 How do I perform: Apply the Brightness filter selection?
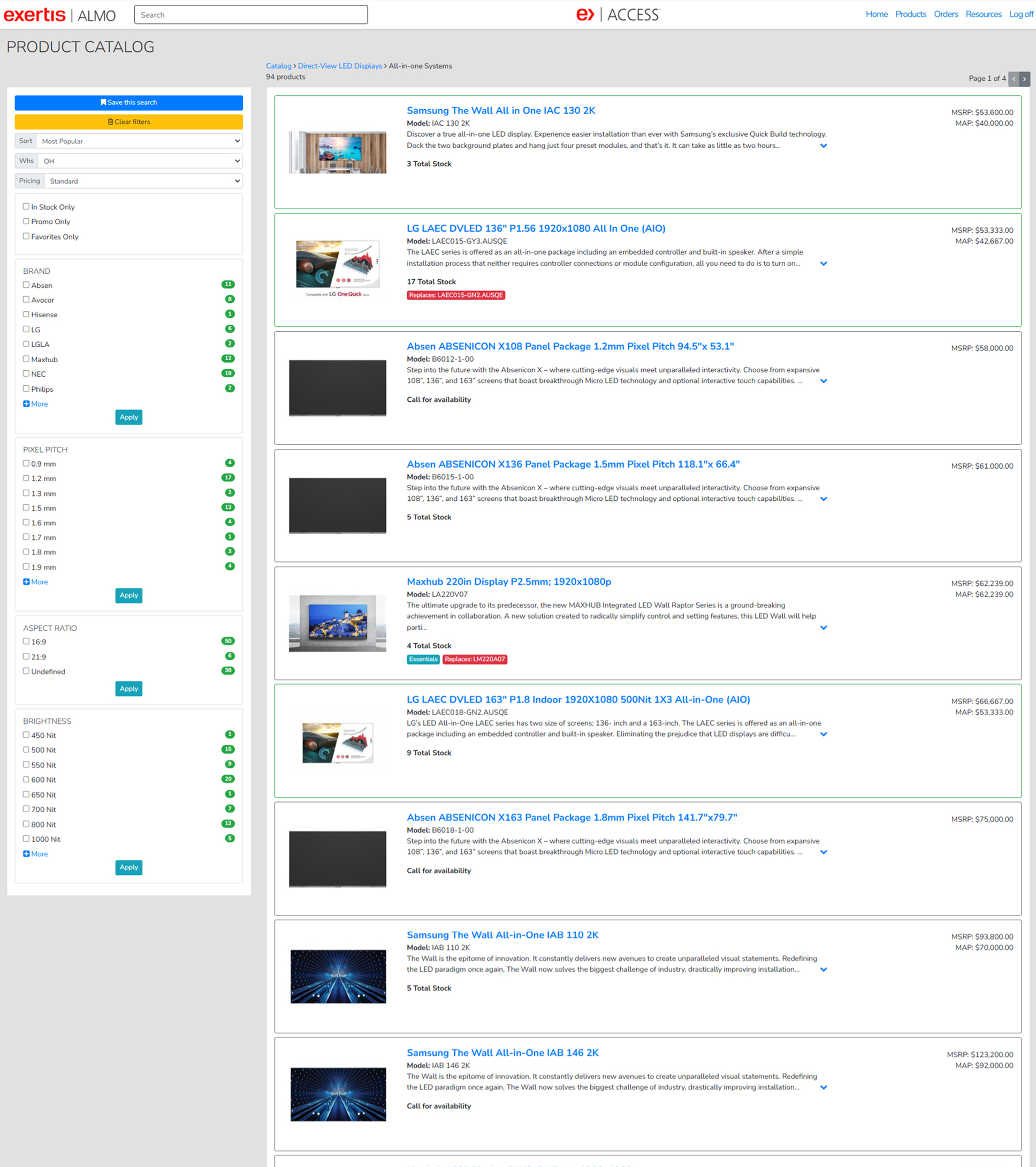129,867
